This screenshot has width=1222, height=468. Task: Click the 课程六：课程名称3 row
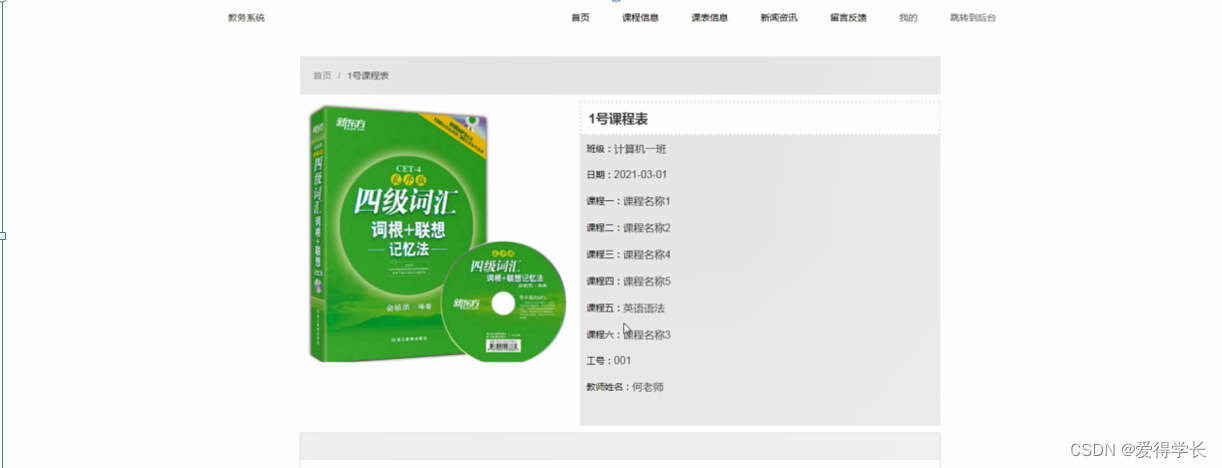click(x=628, y=334)
